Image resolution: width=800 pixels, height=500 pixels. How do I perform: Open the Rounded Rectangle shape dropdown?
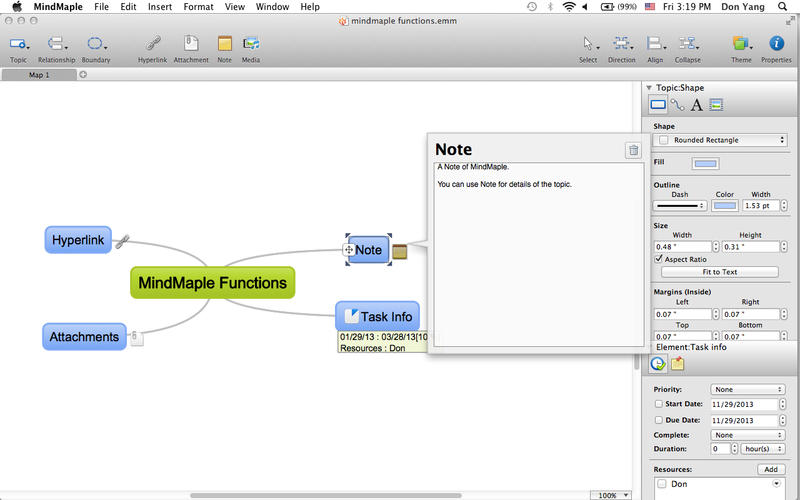(720, 140)
